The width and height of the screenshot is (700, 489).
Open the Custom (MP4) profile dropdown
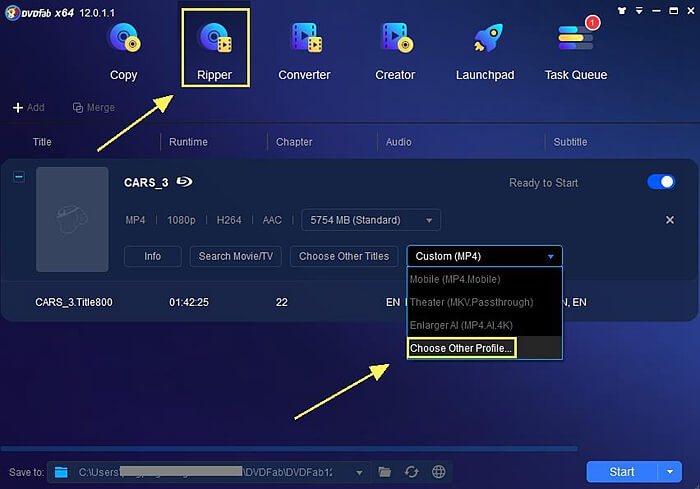pyautogui.click(x=484, y=256)
